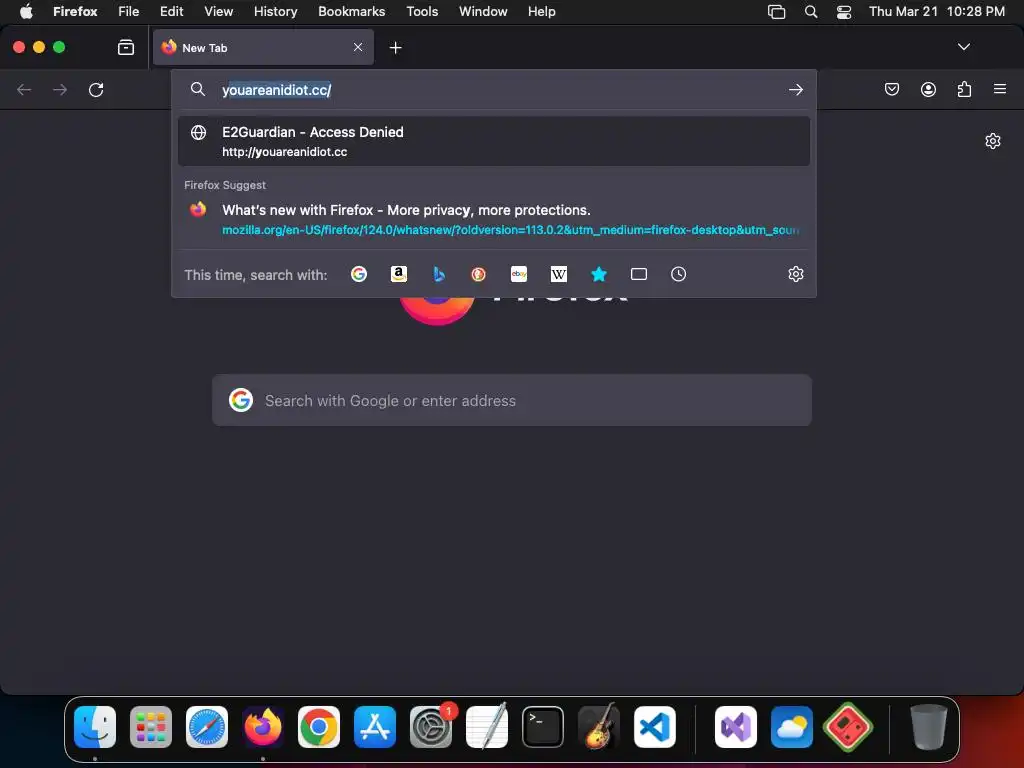The width and height of the screenshot is (1024, 768).
Task: Open the Help menu
Action: (x=542, y=11)
